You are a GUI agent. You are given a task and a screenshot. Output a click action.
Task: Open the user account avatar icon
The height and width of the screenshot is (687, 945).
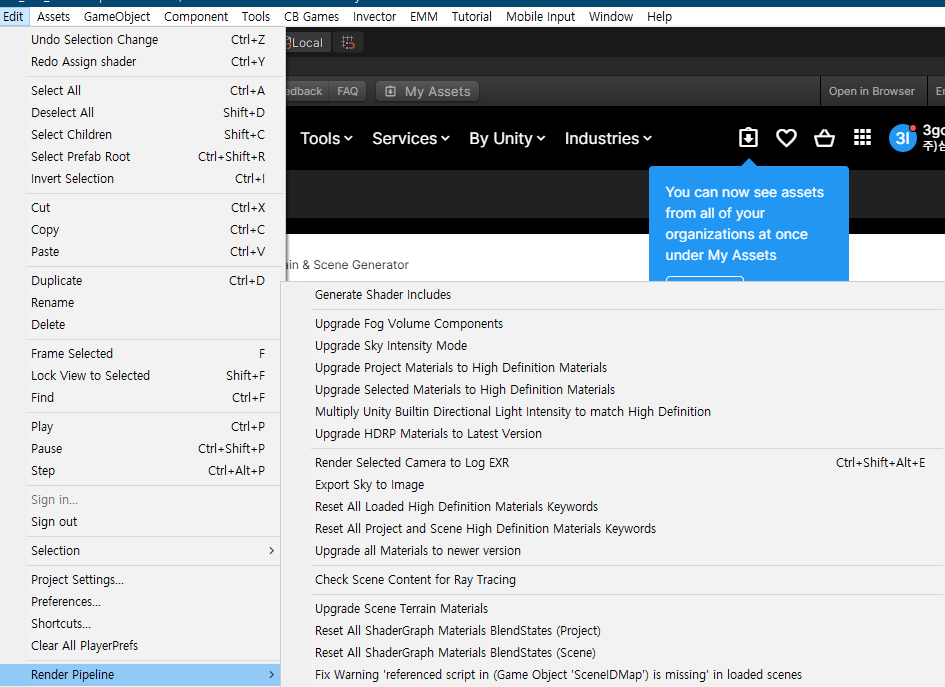pyautogui.click(x=902, y=138)
